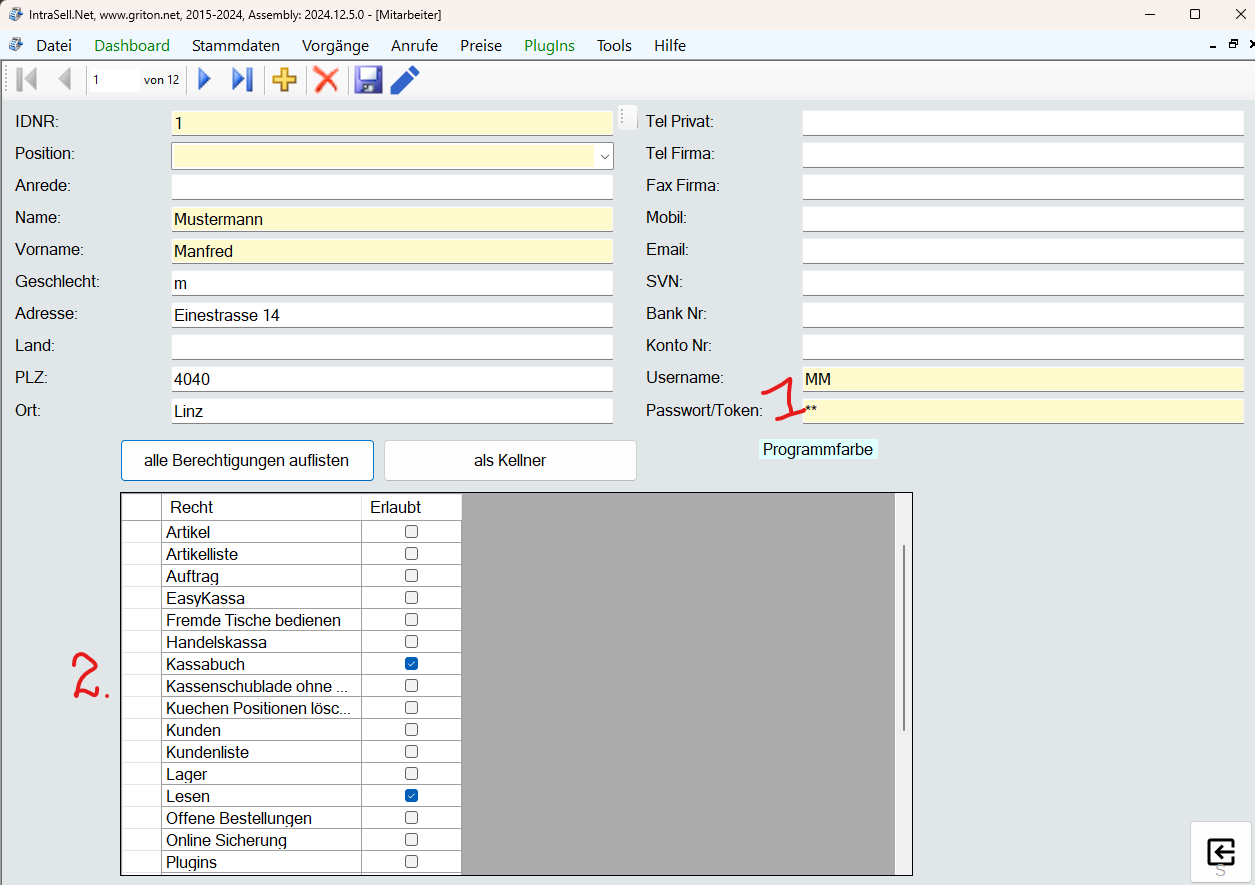Click the Name field Mustermann
This screenshot has height=885, width=1255.
click(x=392, y=219)
